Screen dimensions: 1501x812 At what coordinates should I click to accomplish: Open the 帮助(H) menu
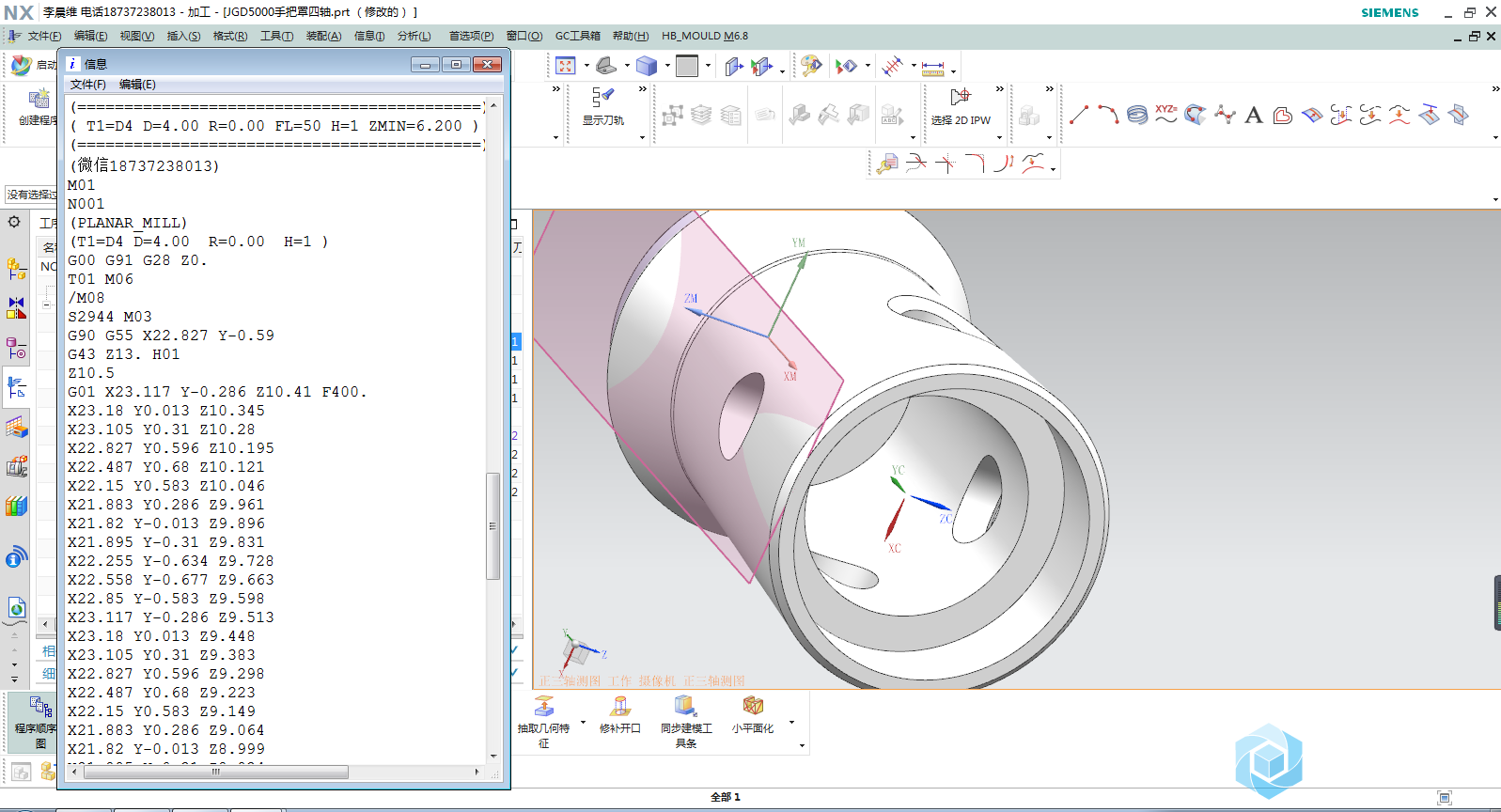(x=630, y=36)
